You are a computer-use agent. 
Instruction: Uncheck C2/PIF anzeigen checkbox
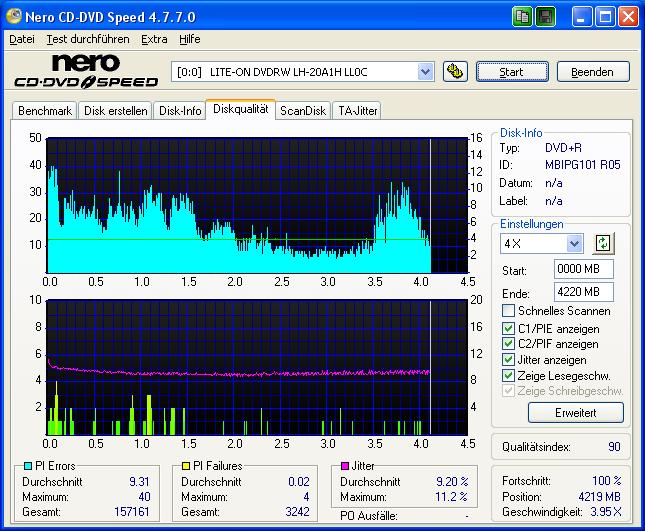(508, 343)
